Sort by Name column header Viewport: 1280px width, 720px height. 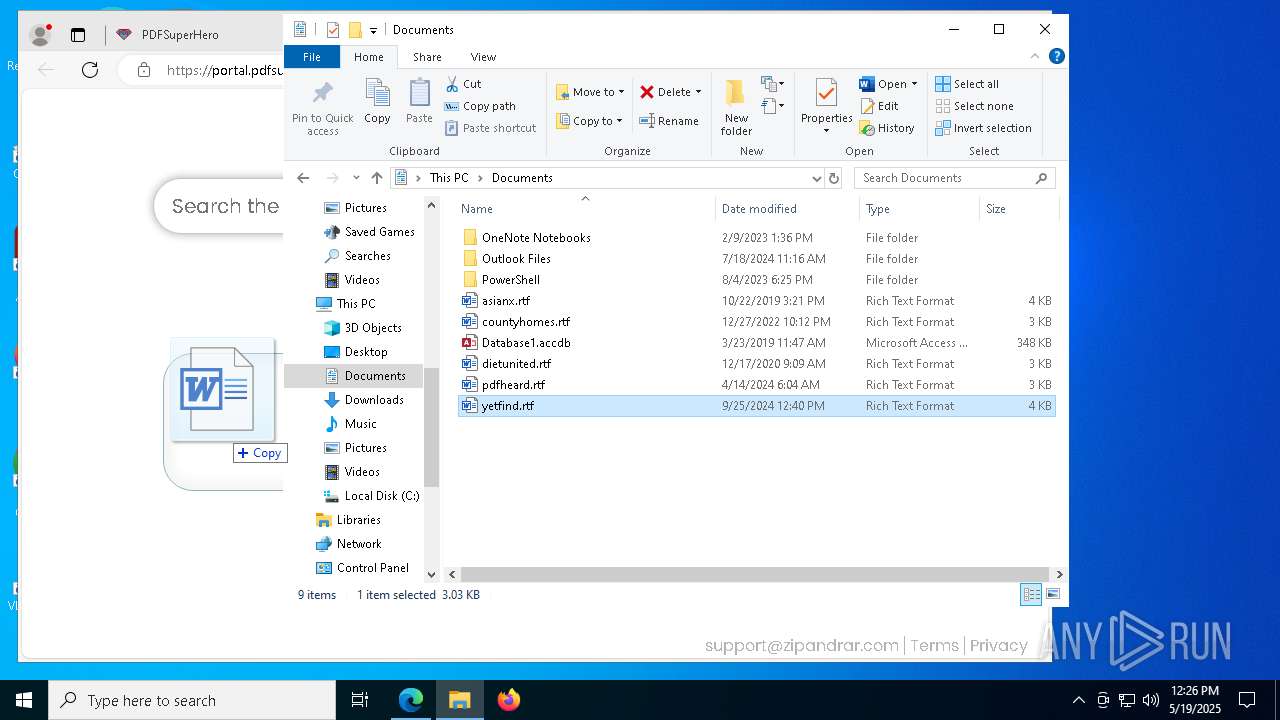[x=585, y=209]
